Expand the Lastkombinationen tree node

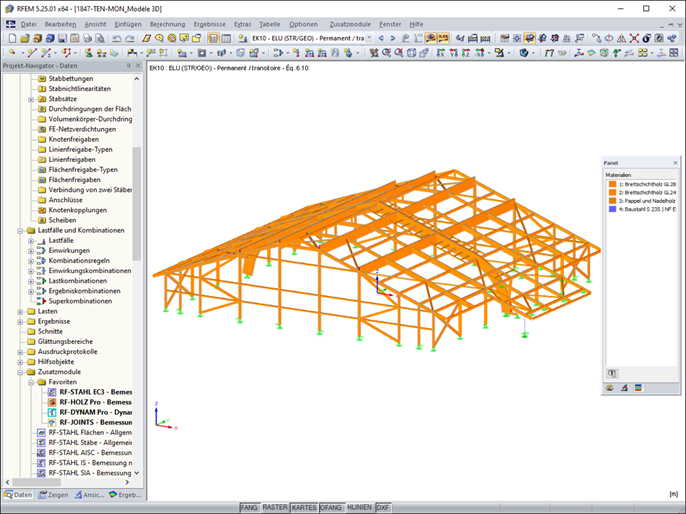point(31,281)
